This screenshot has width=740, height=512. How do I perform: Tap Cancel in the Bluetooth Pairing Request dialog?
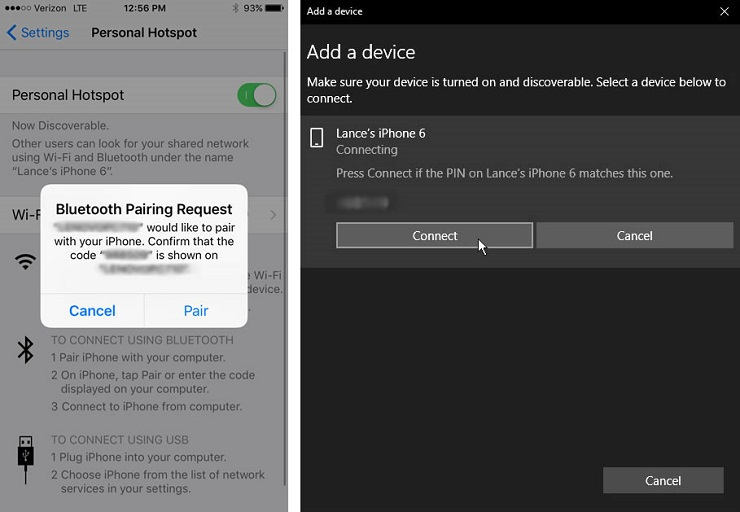(x=92, y=311)
